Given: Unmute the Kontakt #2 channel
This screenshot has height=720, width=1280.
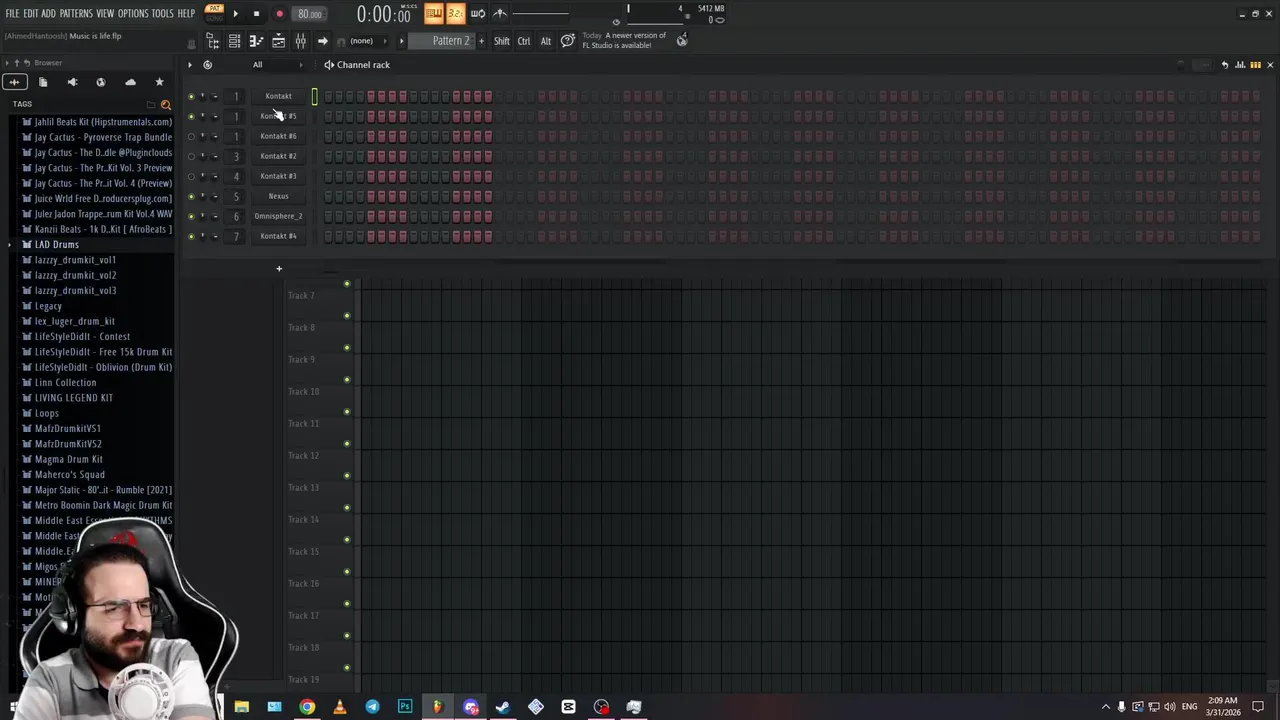Looking at the screenshot, I should click(191, 156).
